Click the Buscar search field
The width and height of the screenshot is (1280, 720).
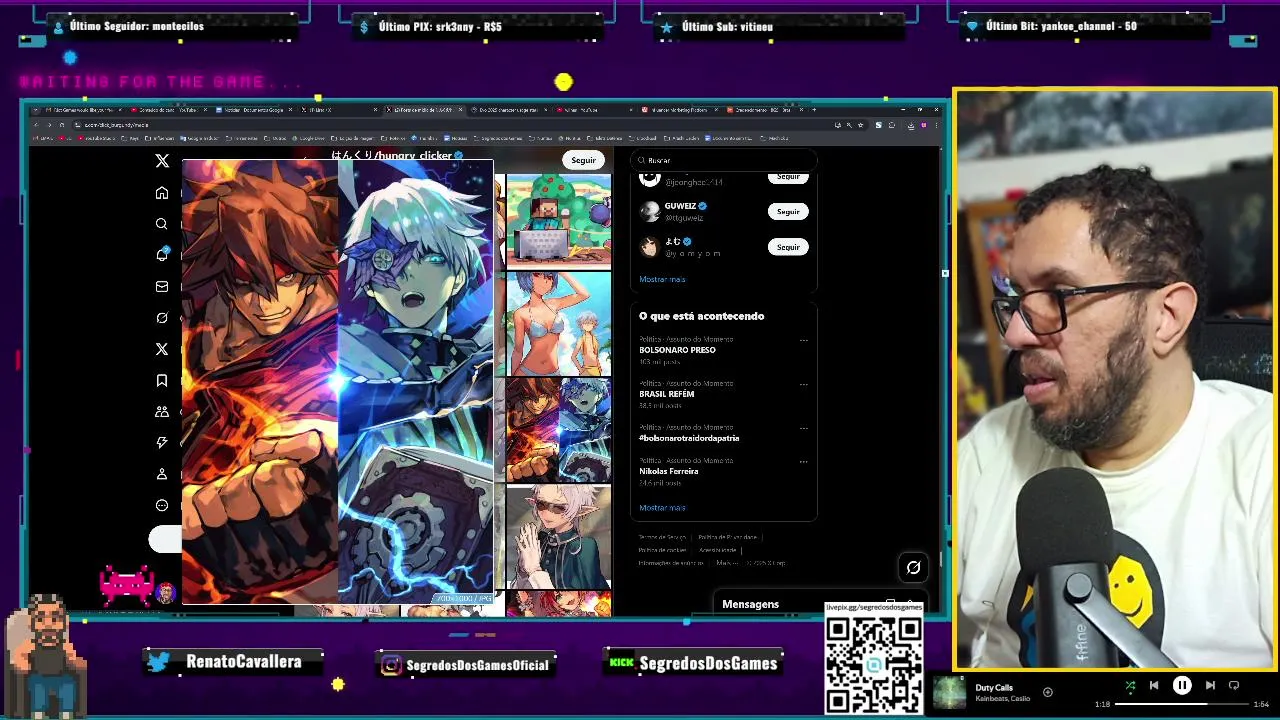[x=724, y=160]
